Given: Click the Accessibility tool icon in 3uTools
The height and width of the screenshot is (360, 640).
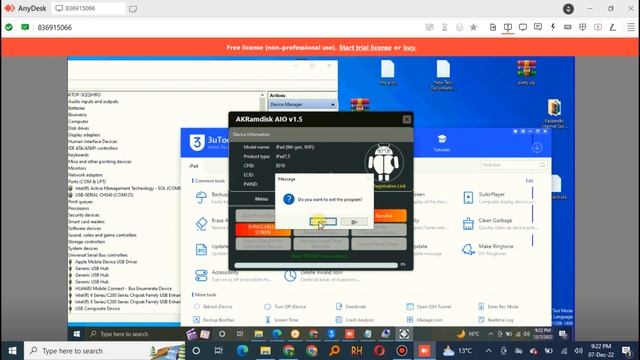Looking at the screenshot, I should coord(201,276).
